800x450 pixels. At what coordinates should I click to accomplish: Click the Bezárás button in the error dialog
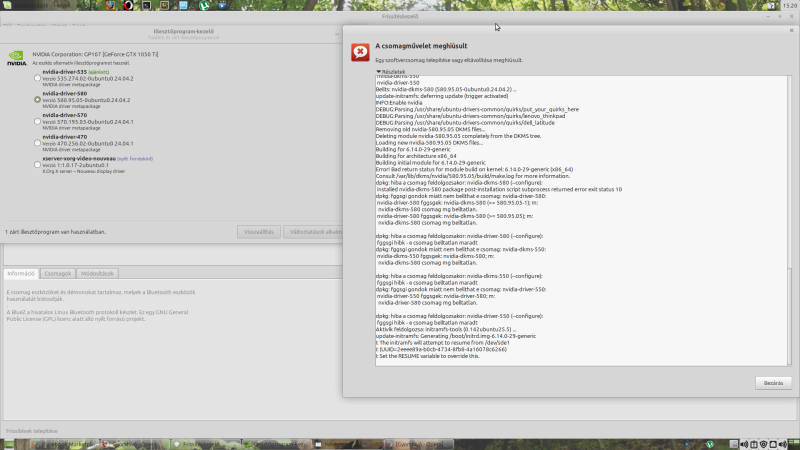pyautogui.click(x=773, y=383)
